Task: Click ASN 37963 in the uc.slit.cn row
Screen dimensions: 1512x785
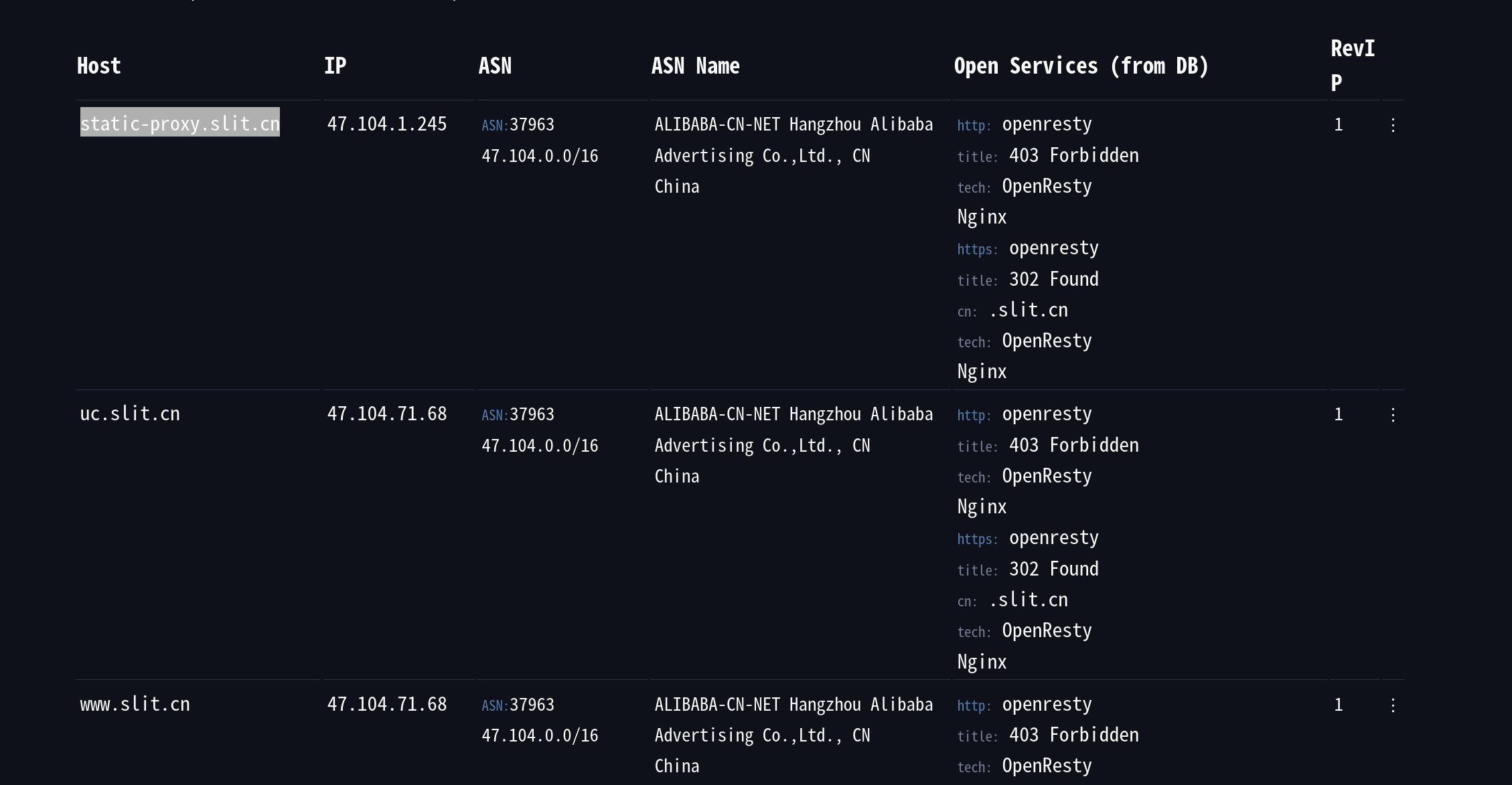Action: (x=532, y=415)
